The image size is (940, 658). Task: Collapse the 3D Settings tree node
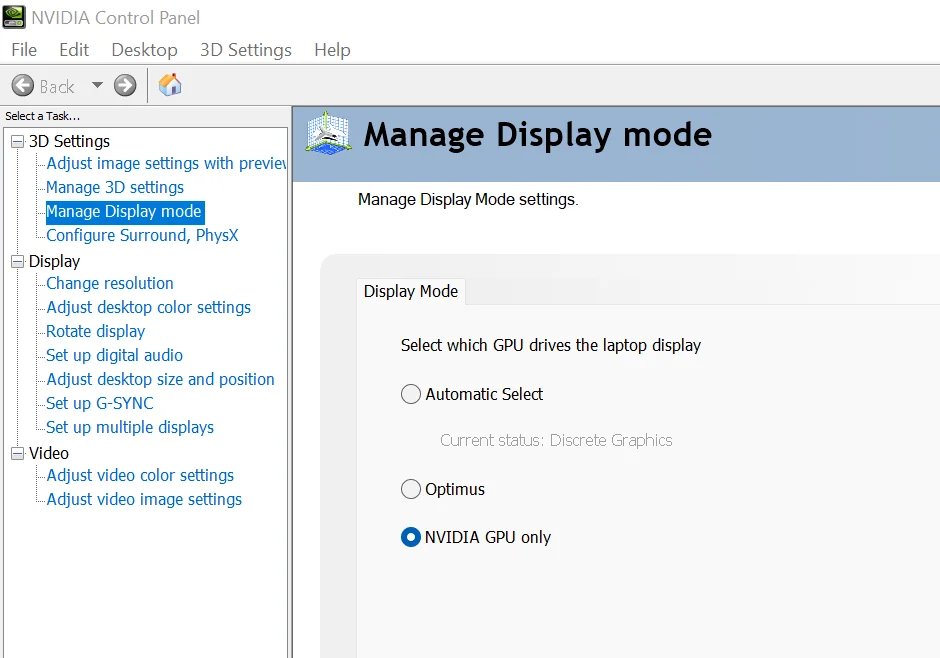point(18,141)
